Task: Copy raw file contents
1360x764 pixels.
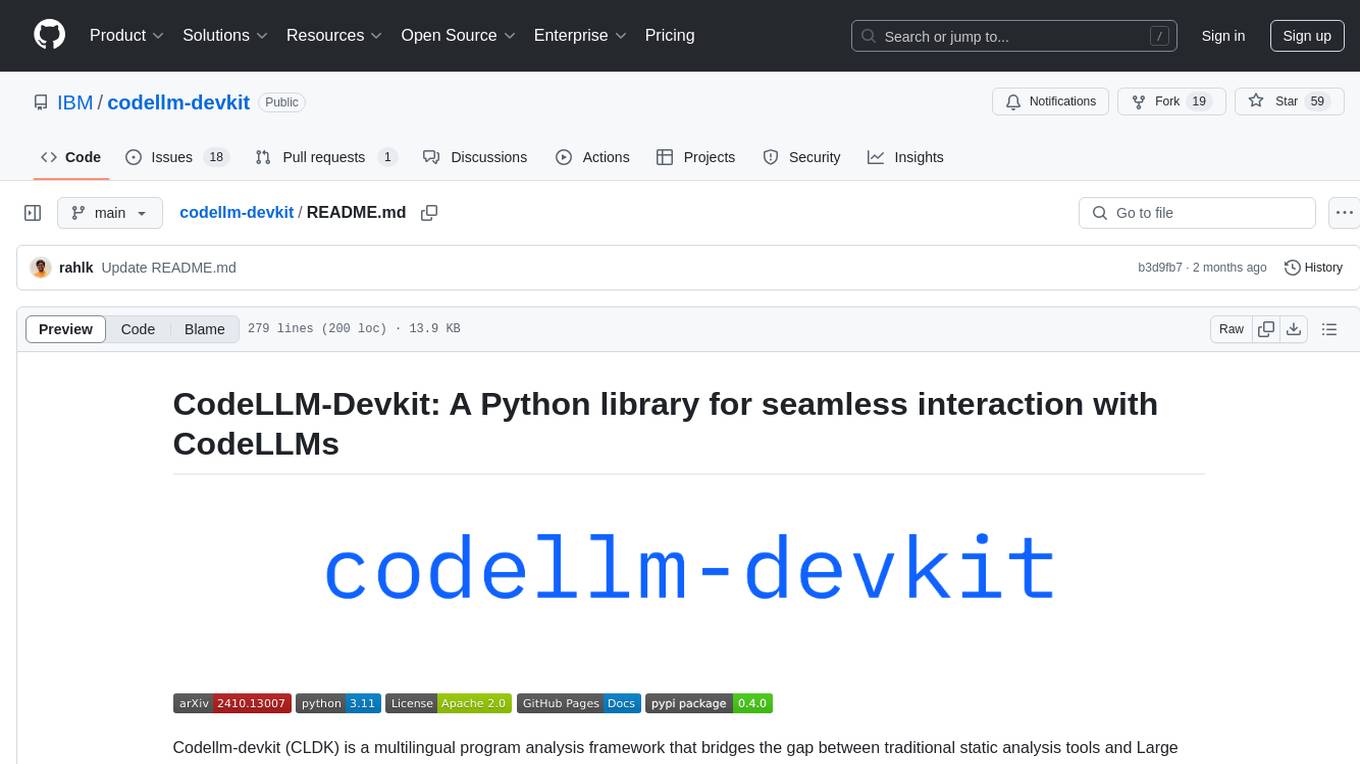Action: point(1267,329)
